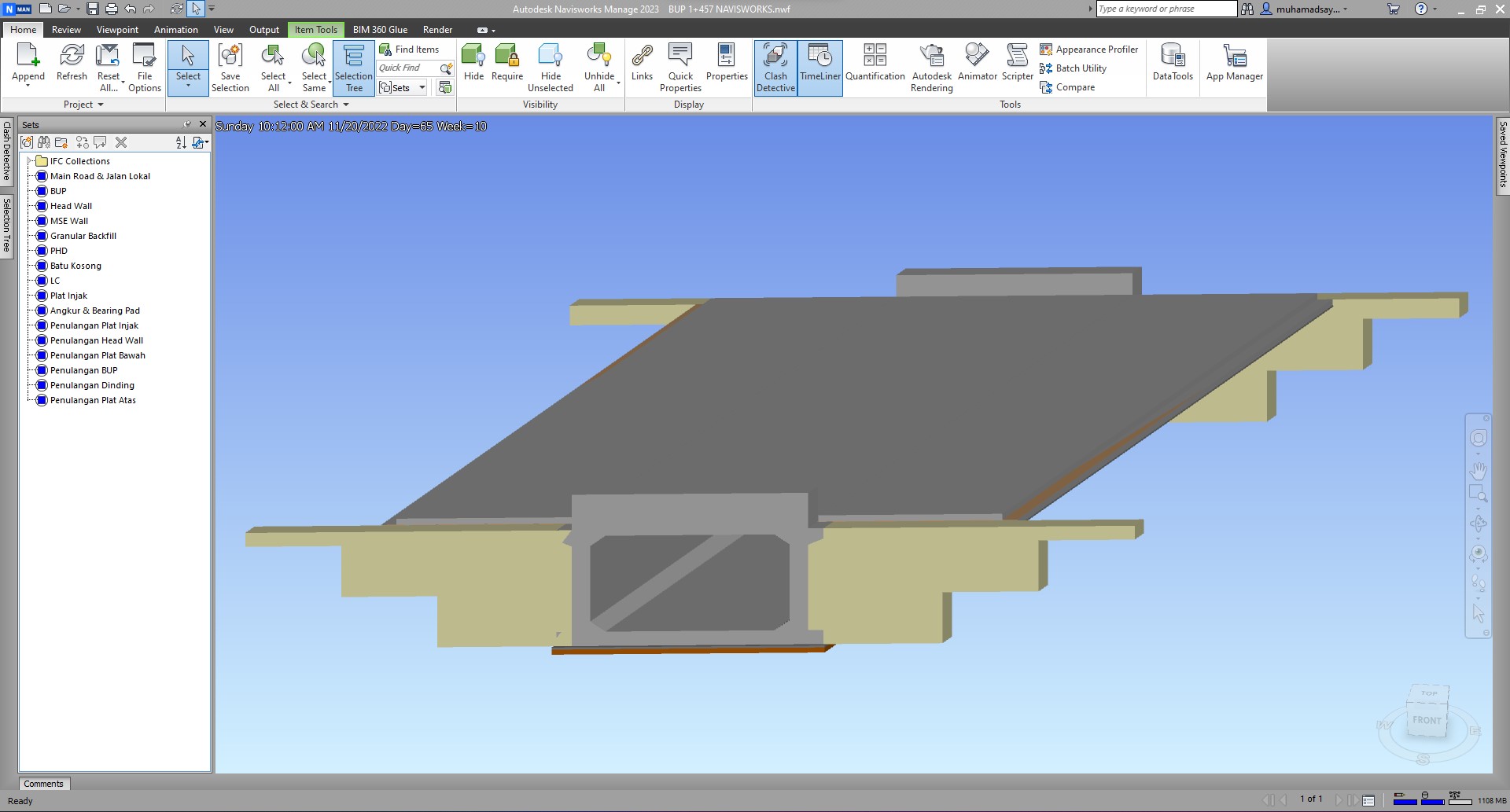Launch Autodesk Rendering
1510x812 pixels.
pyautogui.click(x=932, y=68)
